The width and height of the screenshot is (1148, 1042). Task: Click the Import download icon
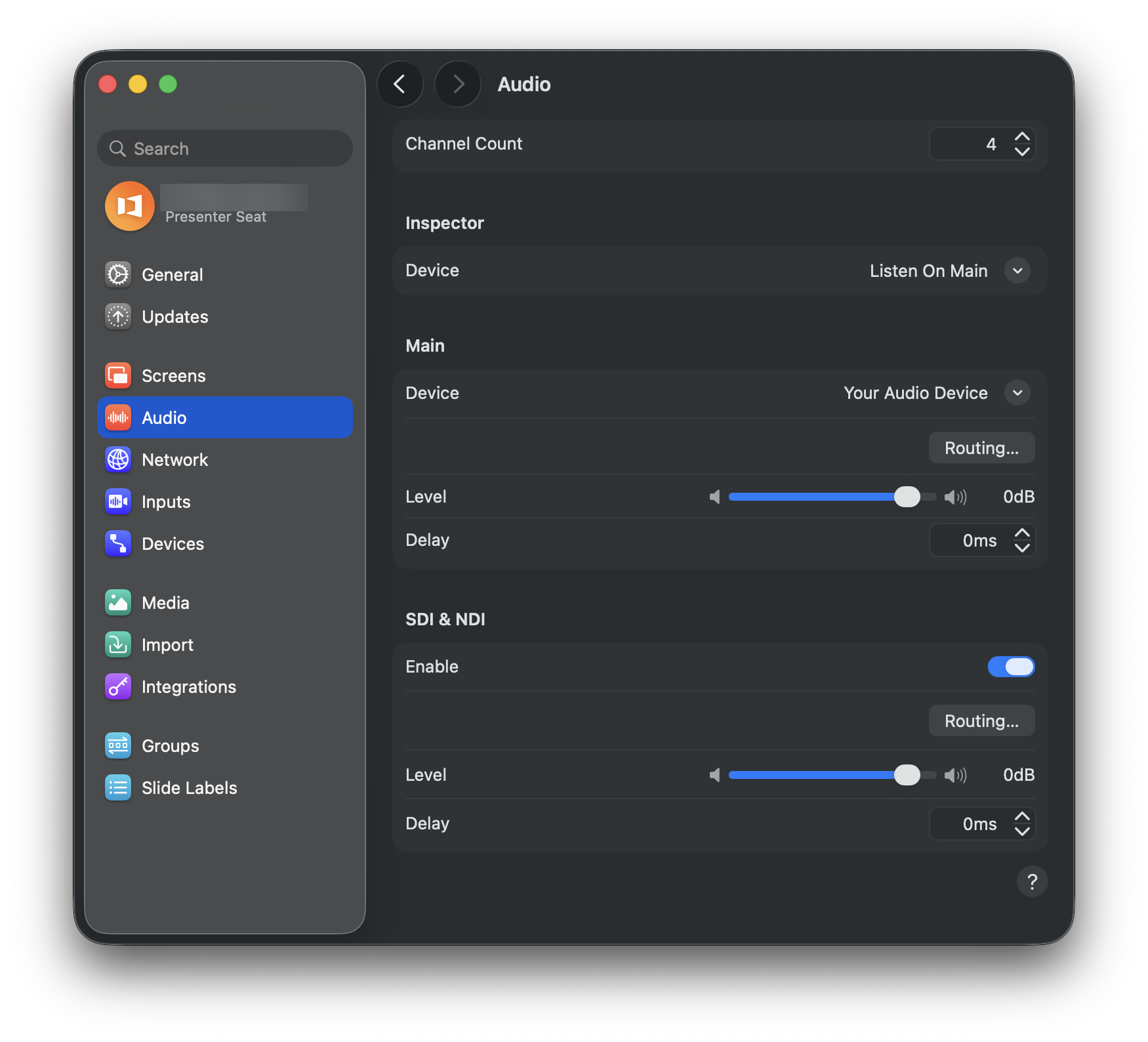[118, 644]
